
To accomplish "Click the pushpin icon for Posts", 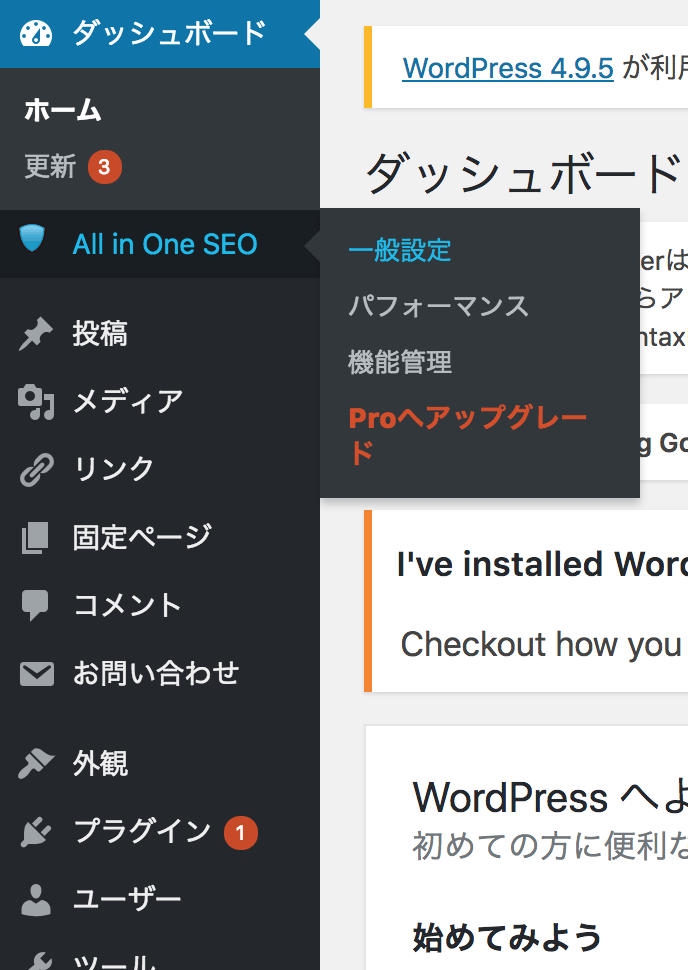I will [x=36, y=334].
